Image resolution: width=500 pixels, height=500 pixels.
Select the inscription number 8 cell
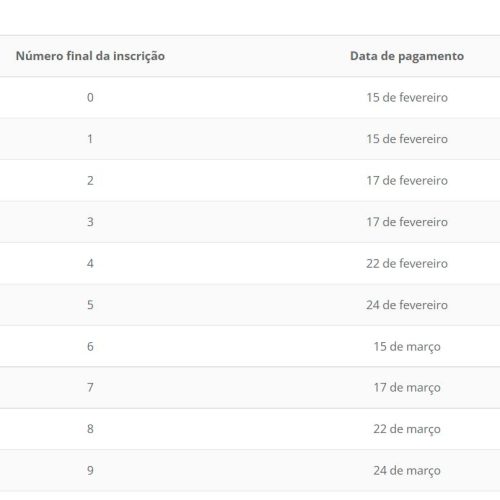pyautogui.click(x=90, y=429)
